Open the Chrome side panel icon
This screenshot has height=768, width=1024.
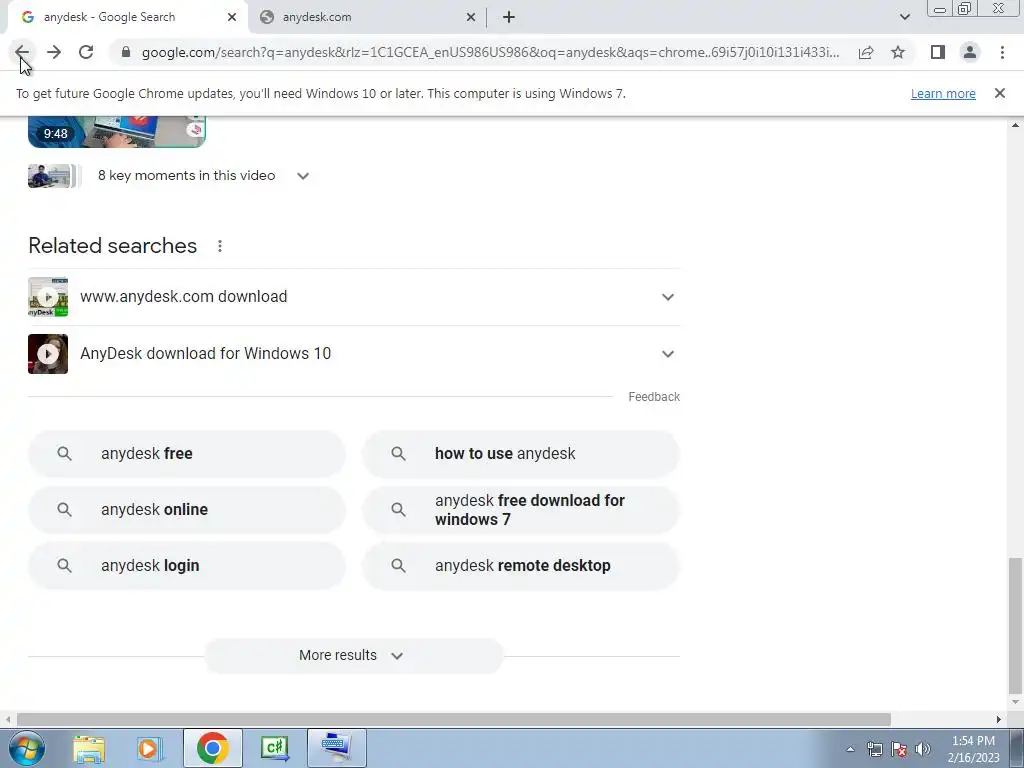(x=938, y=52)
